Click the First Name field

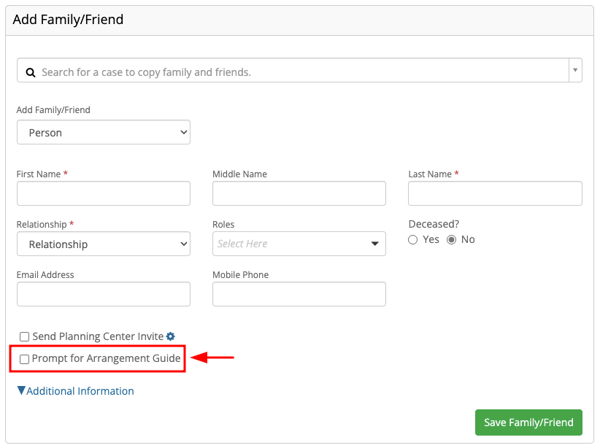[103, 194]
